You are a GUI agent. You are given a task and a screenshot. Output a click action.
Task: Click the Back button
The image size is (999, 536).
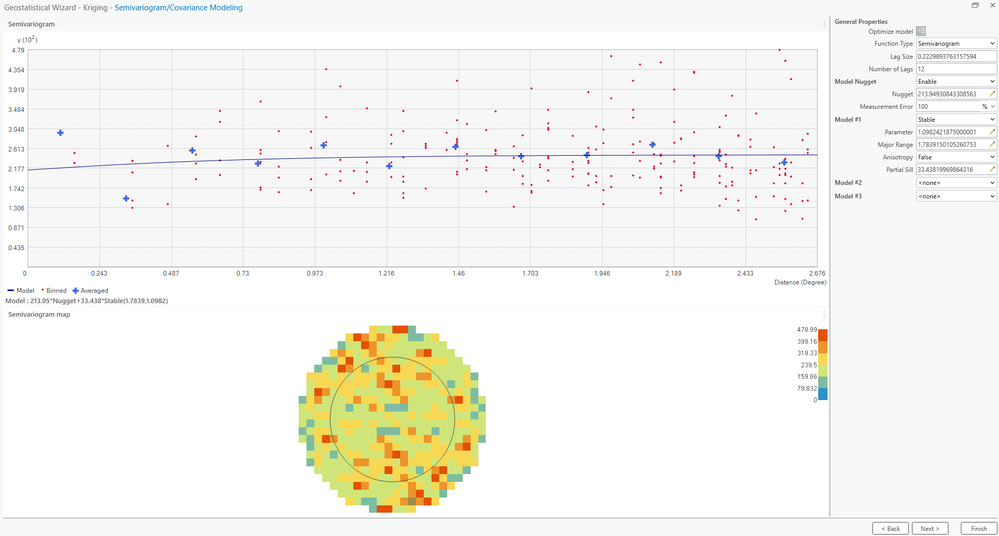890,528
